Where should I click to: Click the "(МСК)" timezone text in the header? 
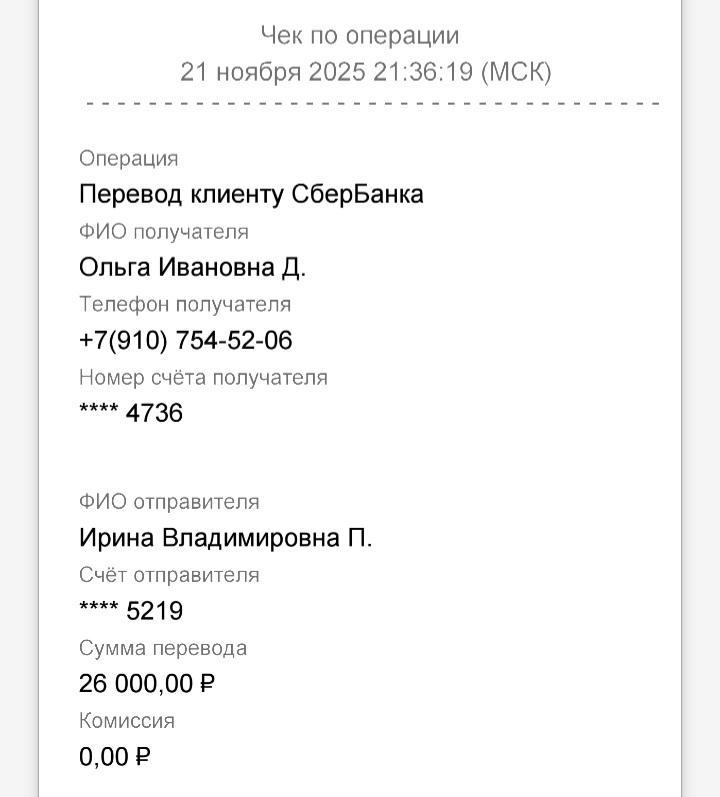(x=516, y=72)
